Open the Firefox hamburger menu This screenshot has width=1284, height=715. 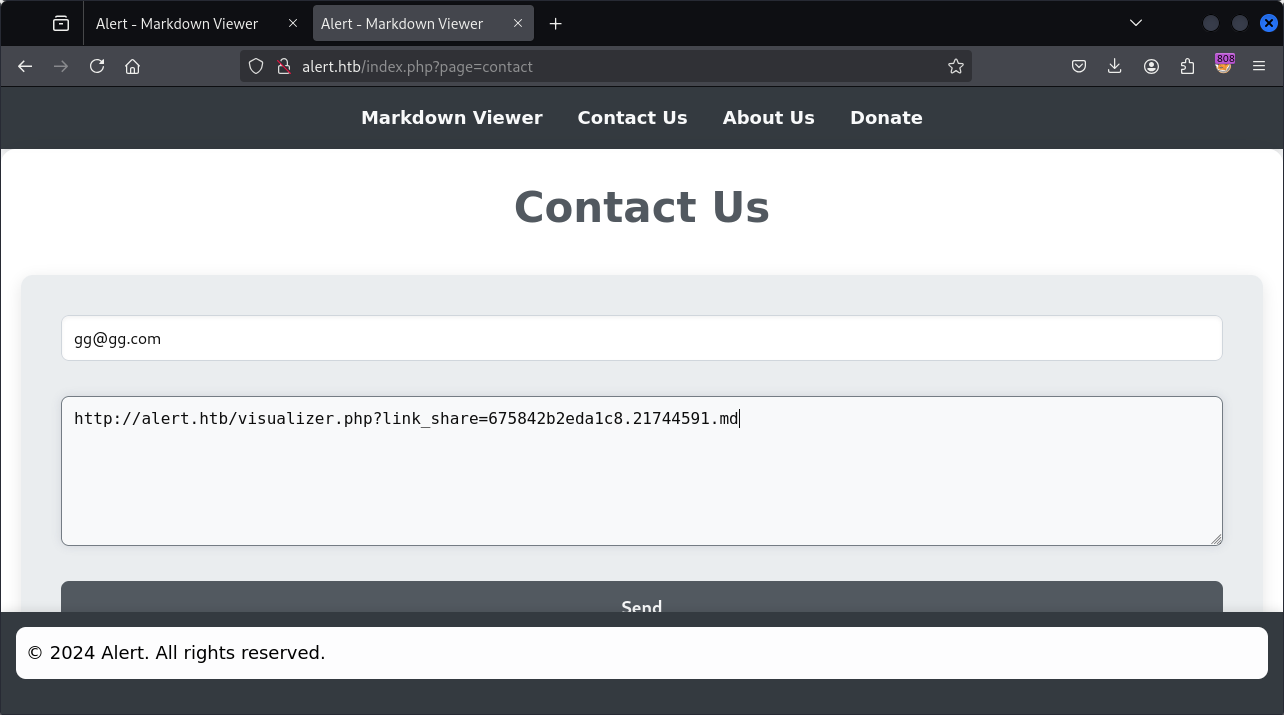pyautogui.click(x=1259, y=66)
